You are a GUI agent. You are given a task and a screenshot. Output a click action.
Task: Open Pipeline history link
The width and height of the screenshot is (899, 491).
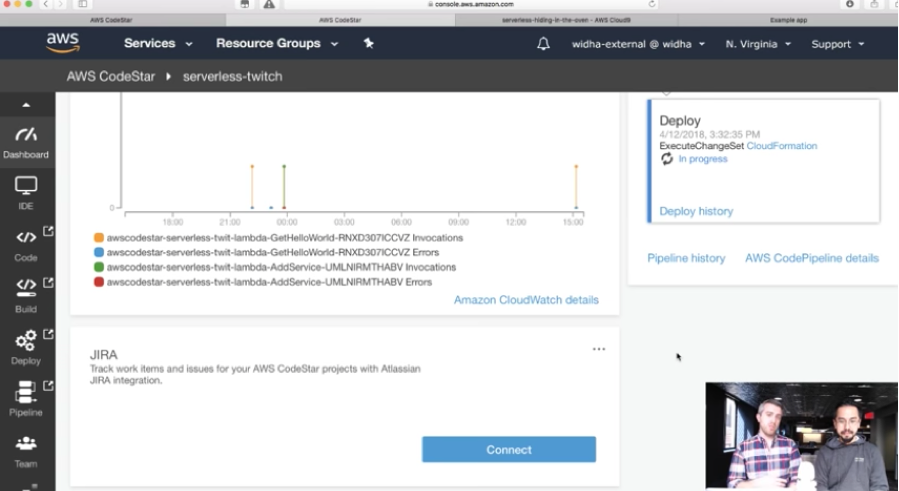tap(686, 258)
